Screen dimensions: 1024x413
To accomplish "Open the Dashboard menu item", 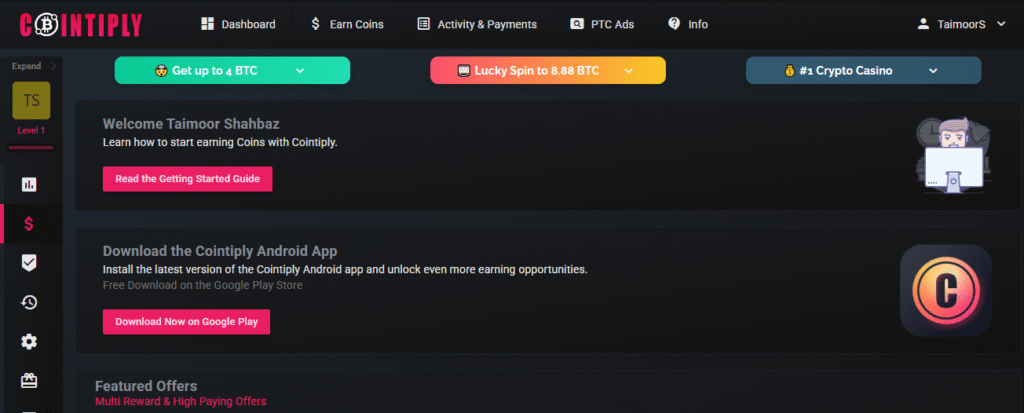I will [238, 24].
